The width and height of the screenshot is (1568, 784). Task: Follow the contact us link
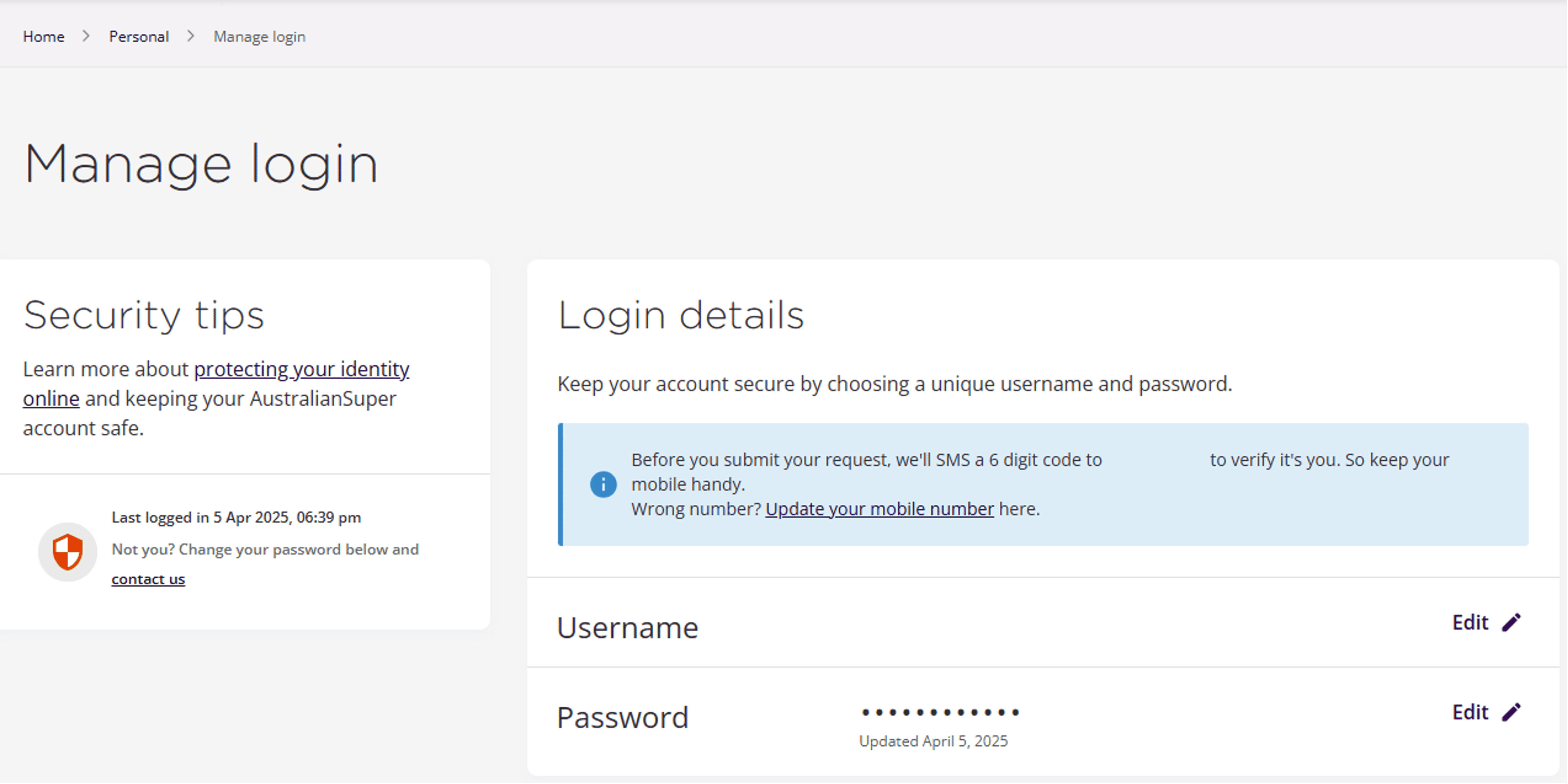[148, 579]
